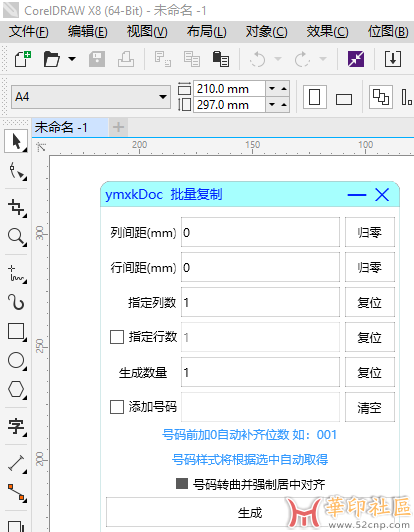Select the Ellipse tool
414x532 pixels.
click(x=17, y=361)
